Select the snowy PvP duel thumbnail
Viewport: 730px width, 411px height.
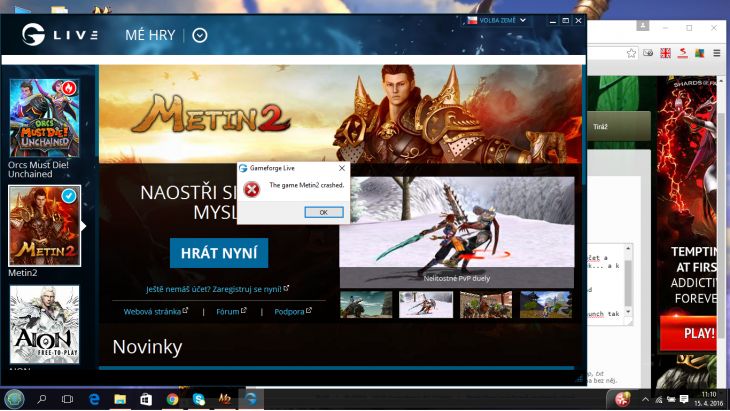pyautogui.click(x=426, y=304)
